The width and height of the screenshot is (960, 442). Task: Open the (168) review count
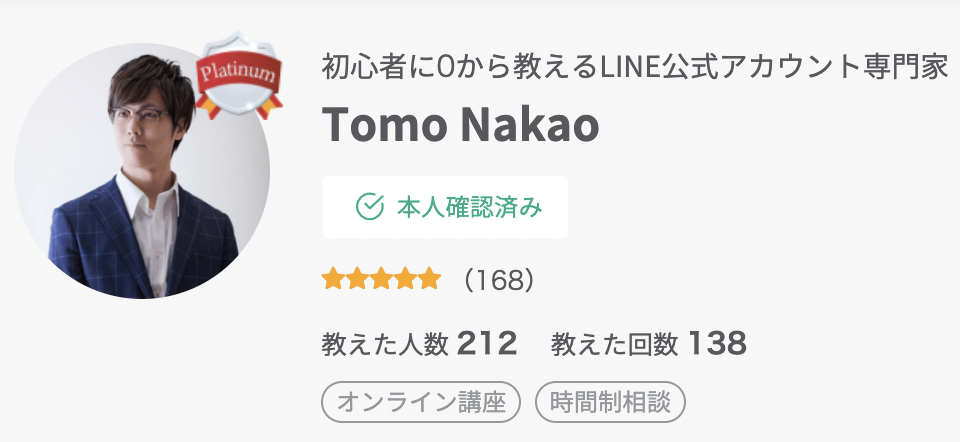[x=498, y=280]
